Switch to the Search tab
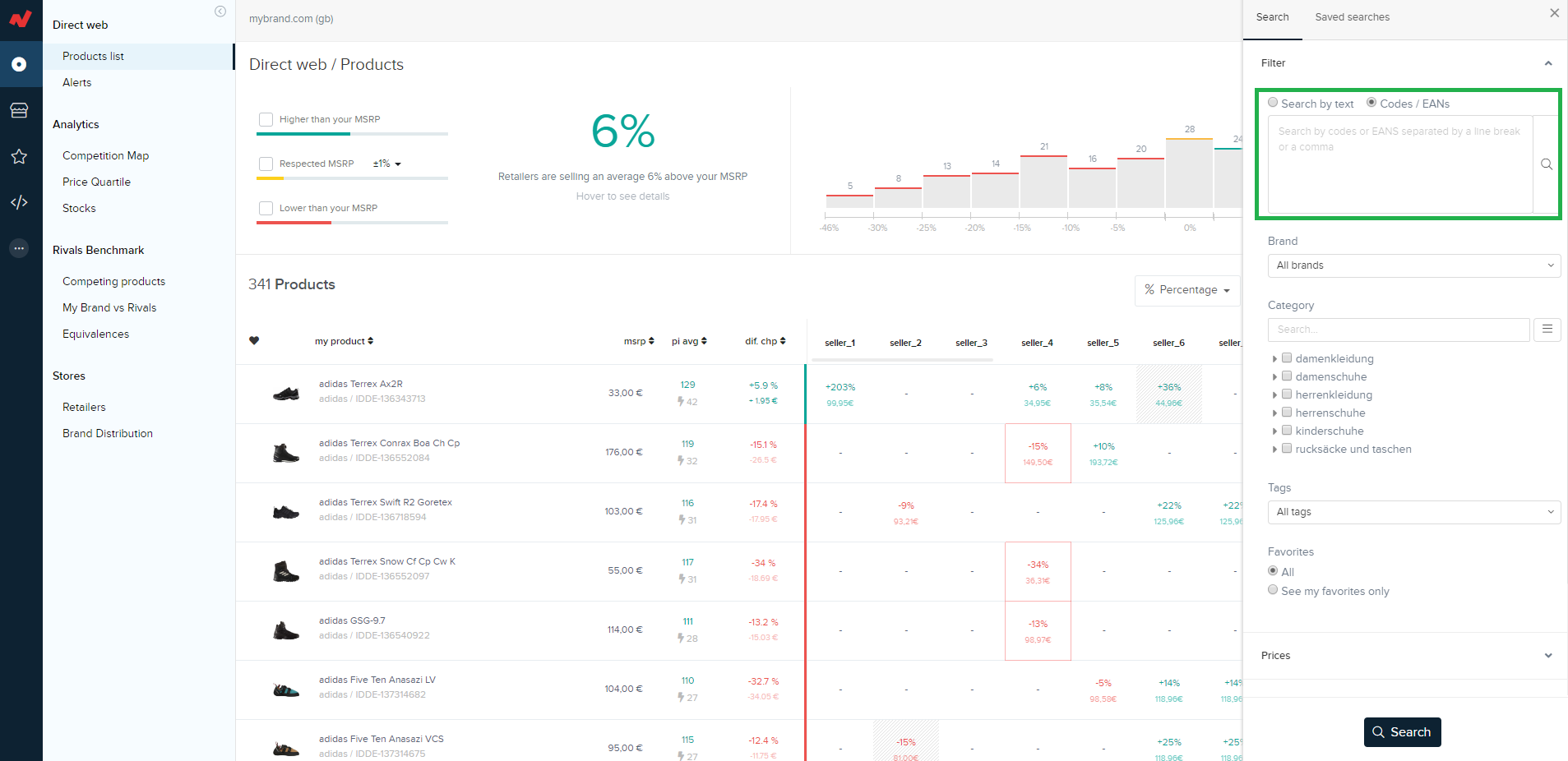 (1272, 17)
